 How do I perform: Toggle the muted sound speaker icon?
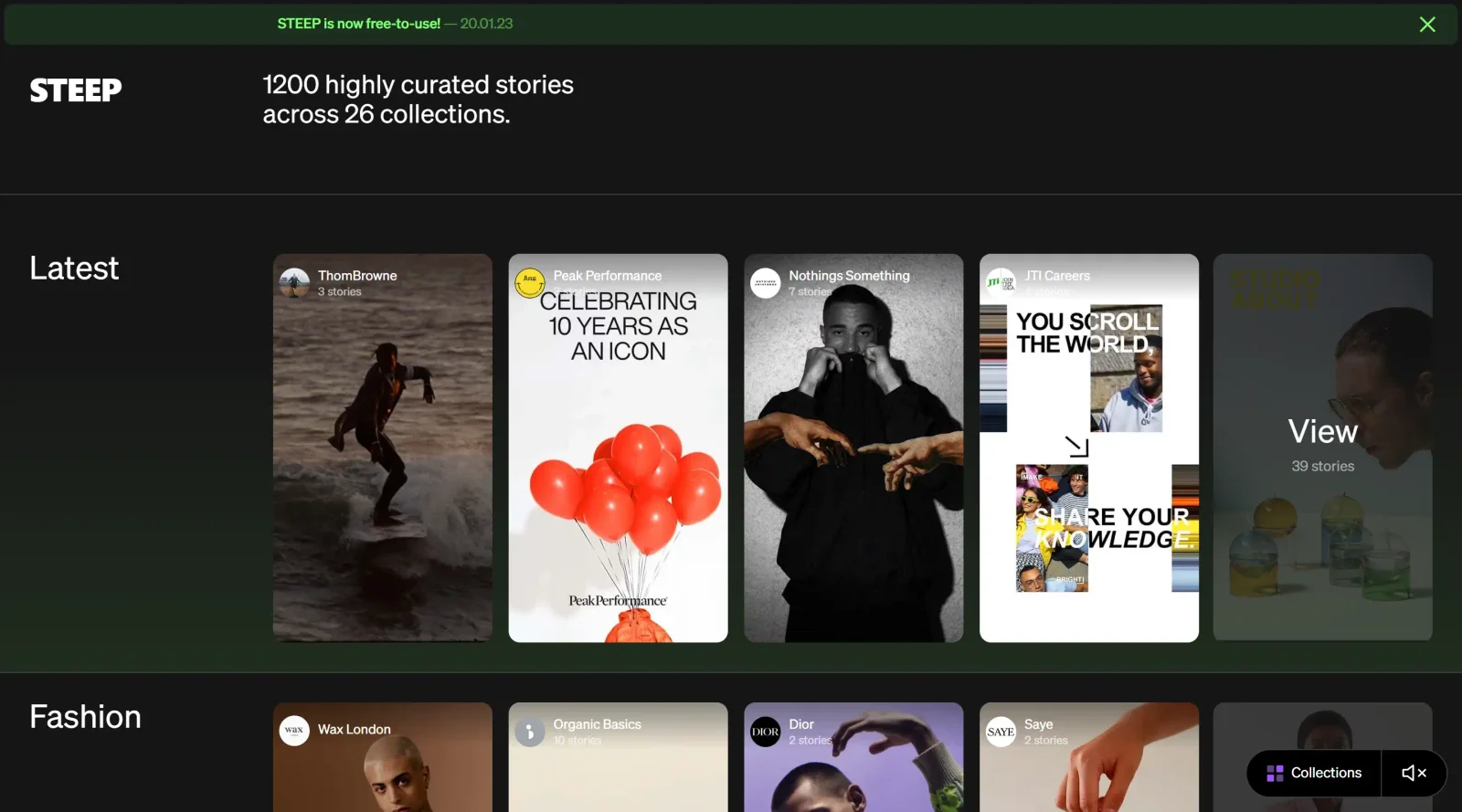tap(1414, 773)
